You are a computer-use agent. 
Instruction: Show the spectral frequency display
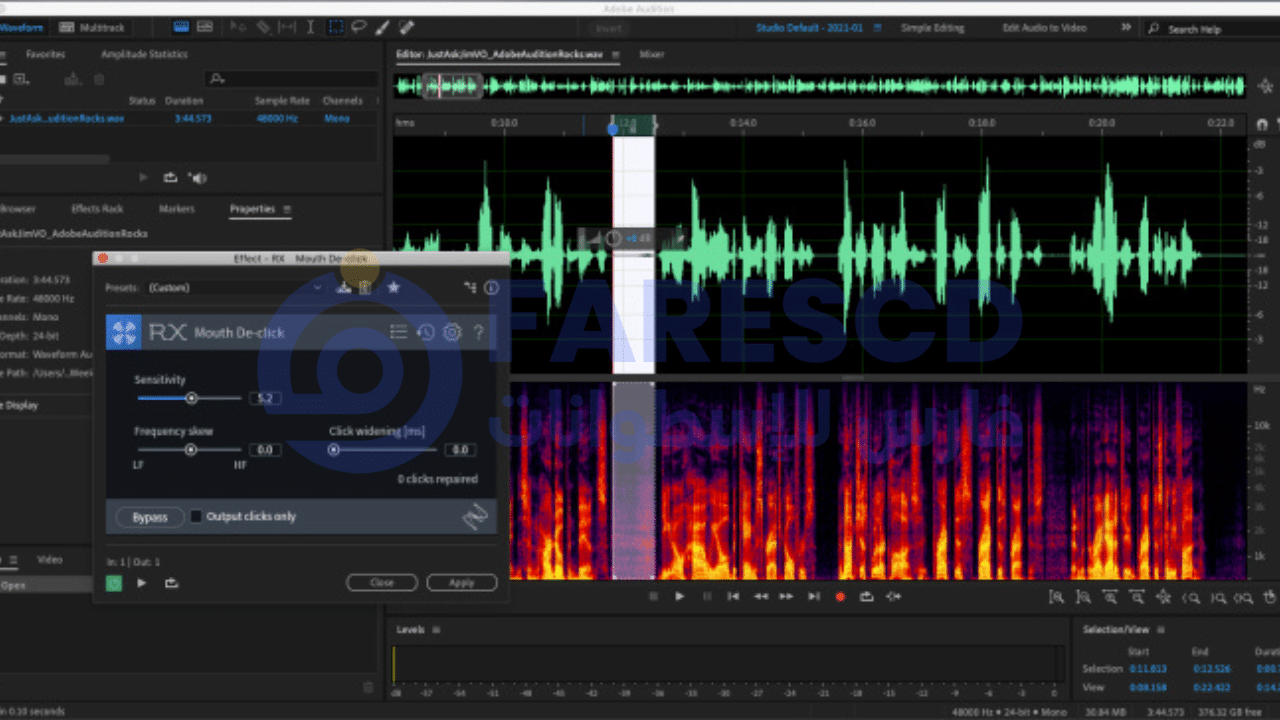(x=181, y=27)
